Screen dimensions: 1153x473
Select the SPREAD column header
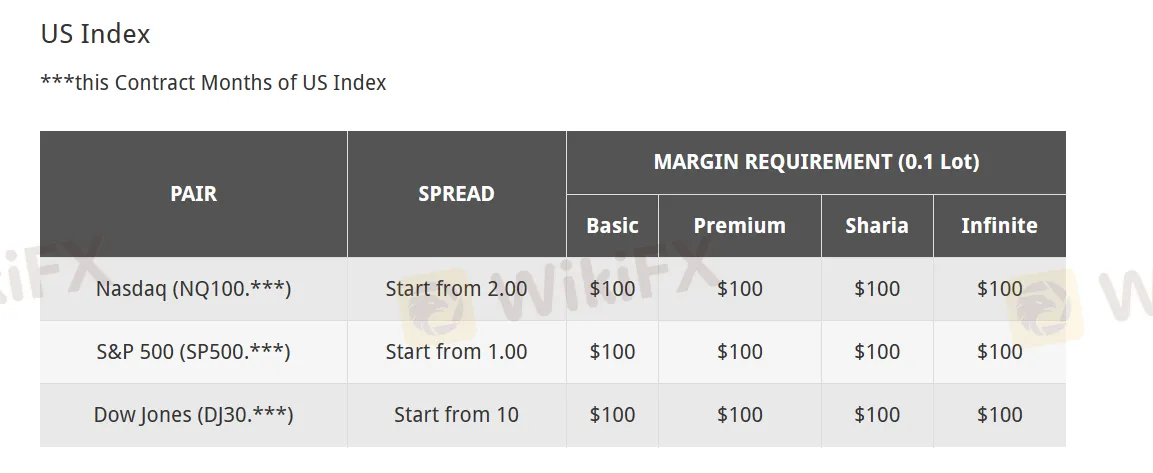pyautogui.click(x=456, y=194)
